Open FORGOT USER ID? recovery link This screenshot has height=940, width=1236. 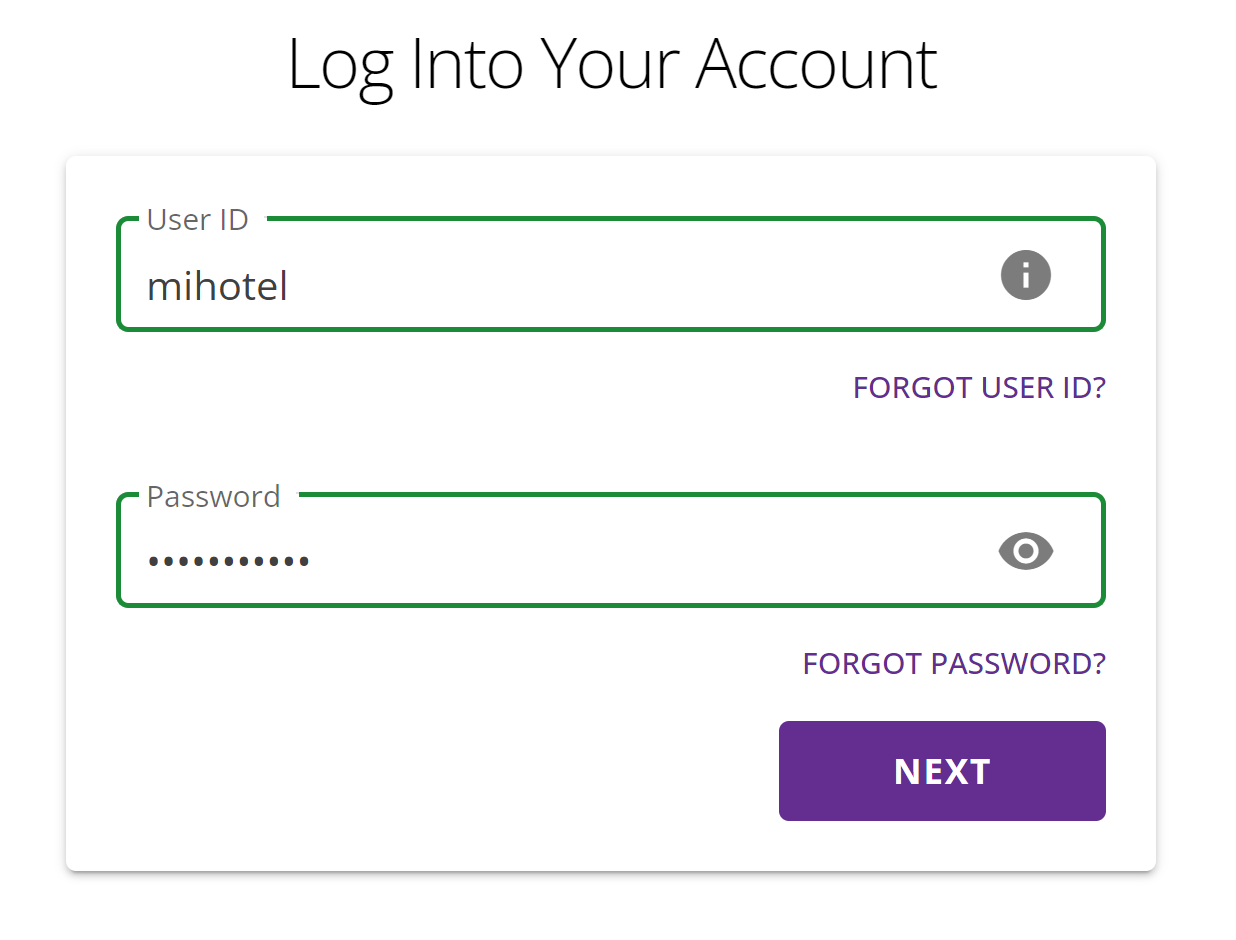[x=979, y=388]
